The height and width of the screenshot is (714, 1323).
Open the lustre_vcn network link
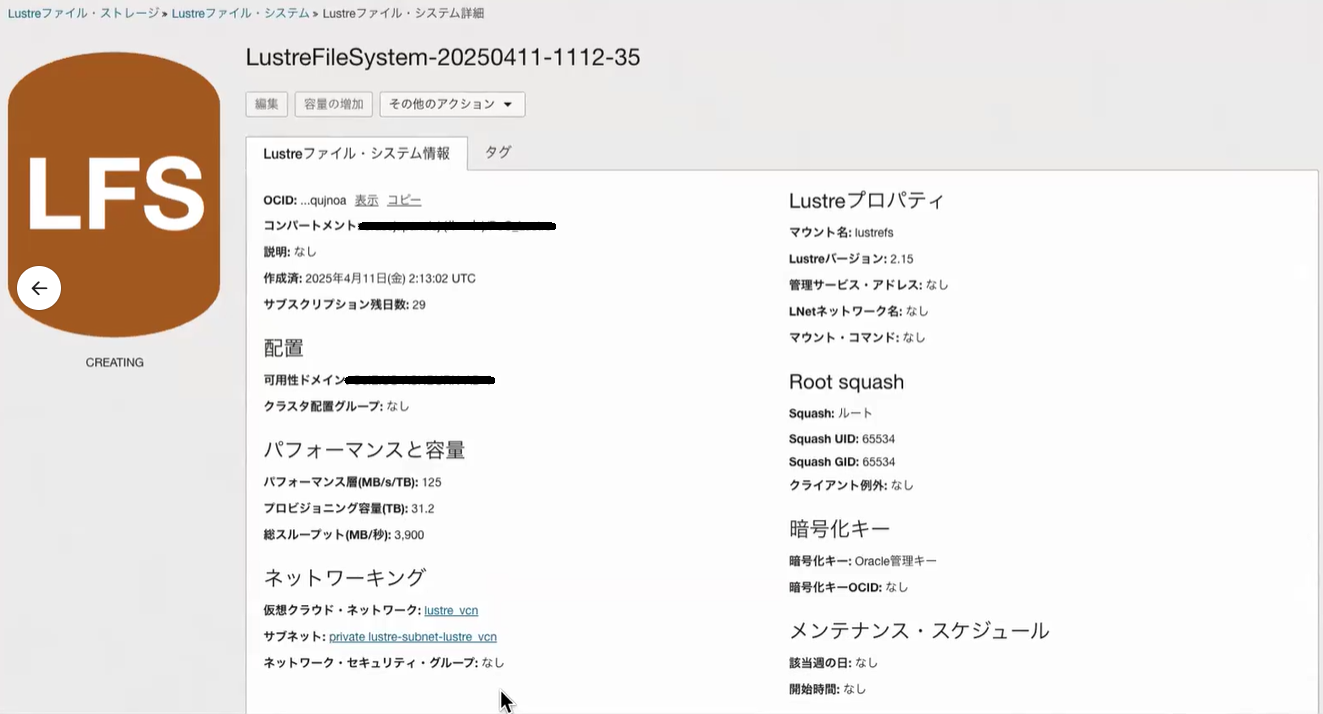click(451, 610)
